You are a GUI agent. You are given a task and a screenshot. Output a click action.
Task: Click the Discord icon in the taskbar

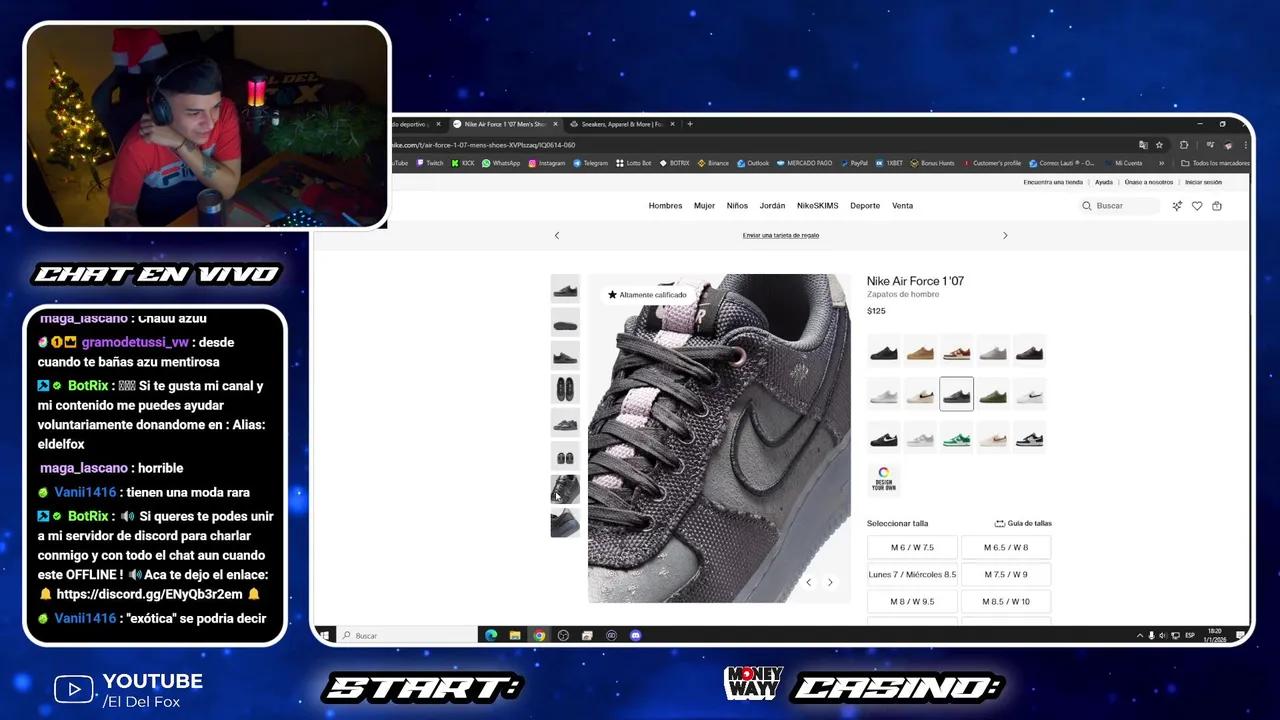tap(635, 635)
